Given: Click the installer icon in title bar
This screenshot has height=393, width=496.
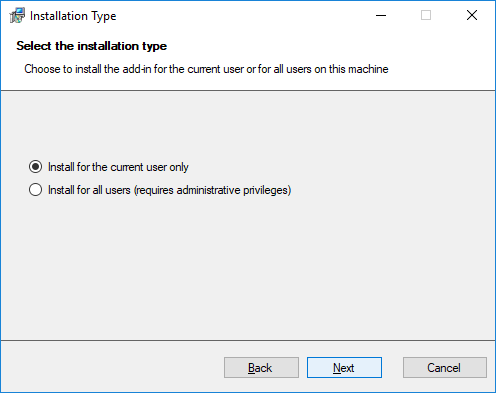Looking at the screenshot, I should tap(17, 15).
